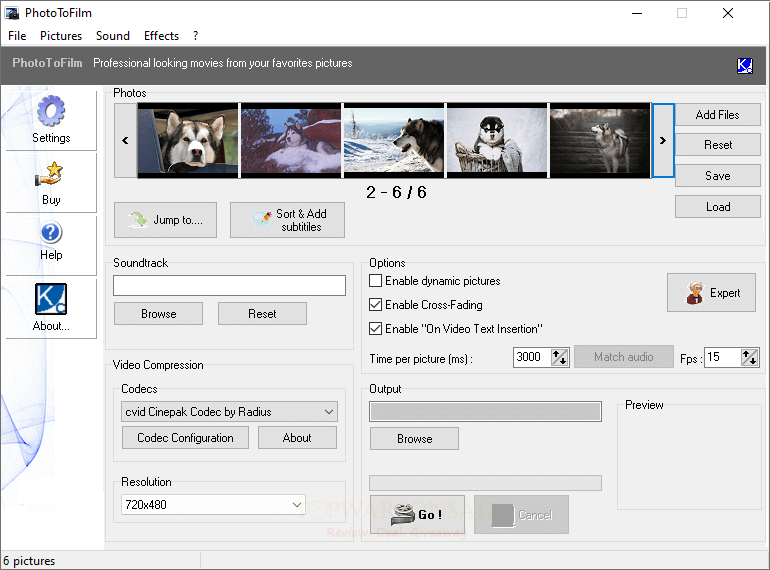This screenshot has width=770, height=570.
Task: Open Codec Configuration
Action: [186, 438]
